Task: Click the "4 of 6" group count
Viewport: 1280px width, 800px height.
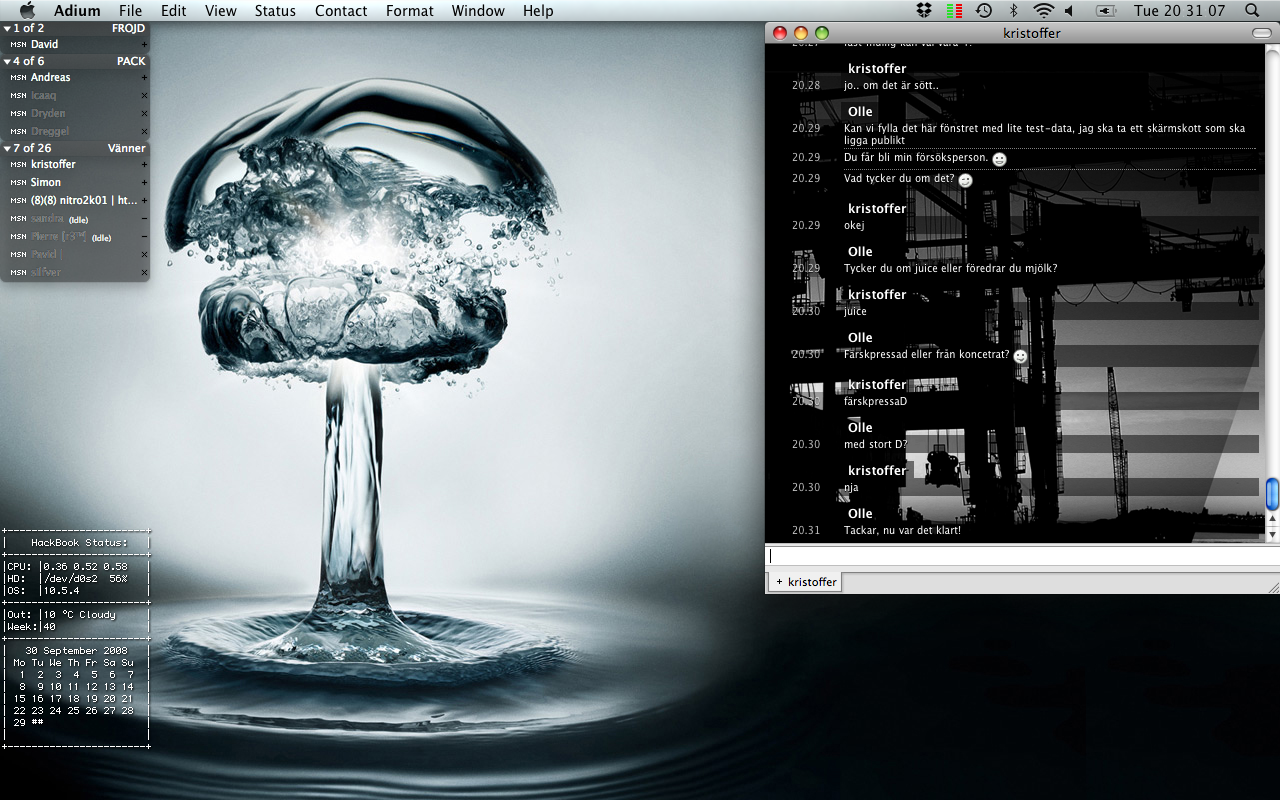Action: coord(29,62)
